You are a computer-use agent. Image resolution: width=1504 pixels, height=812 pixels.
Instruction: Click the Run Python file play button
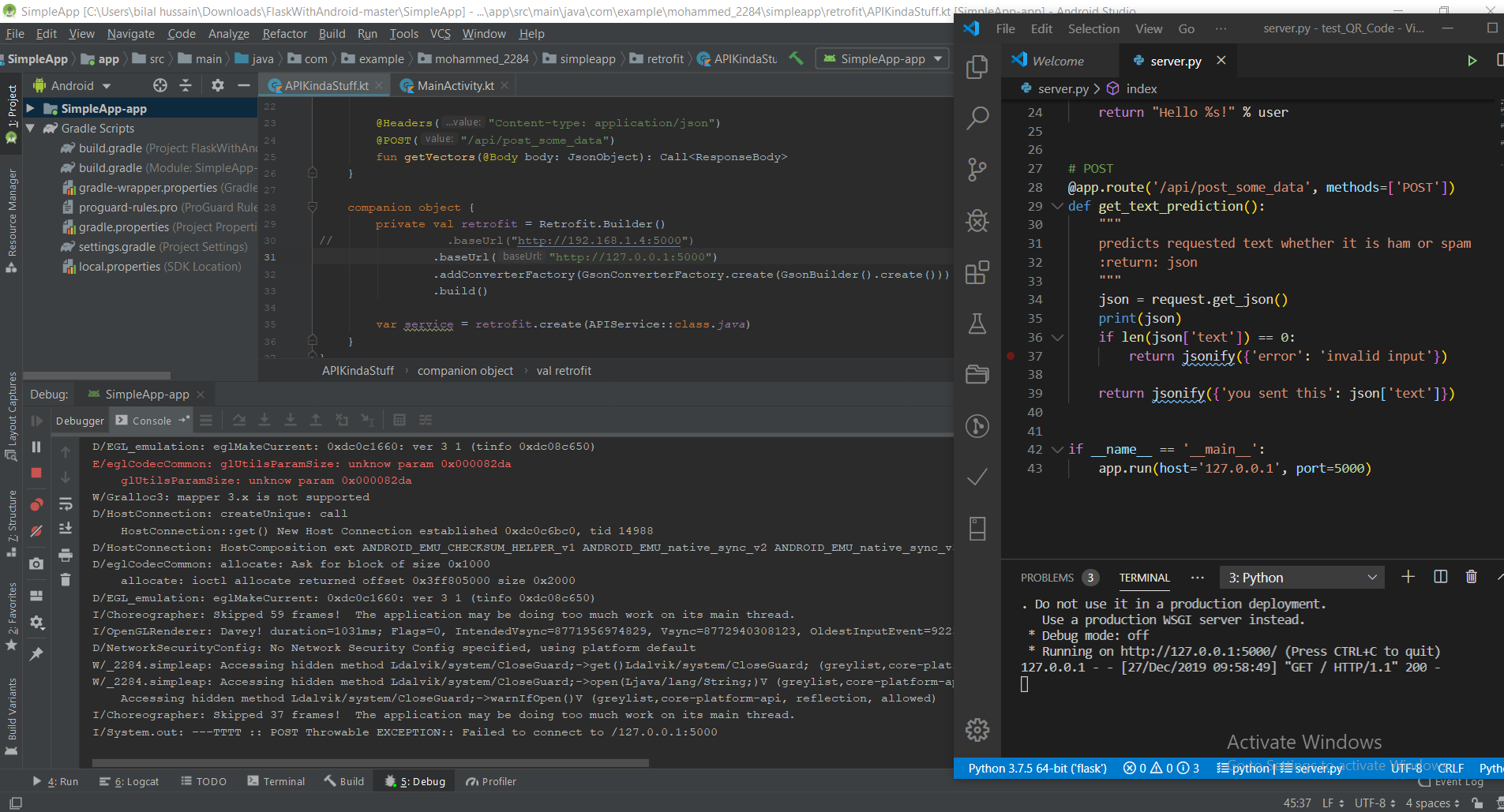coord(1472,61)
